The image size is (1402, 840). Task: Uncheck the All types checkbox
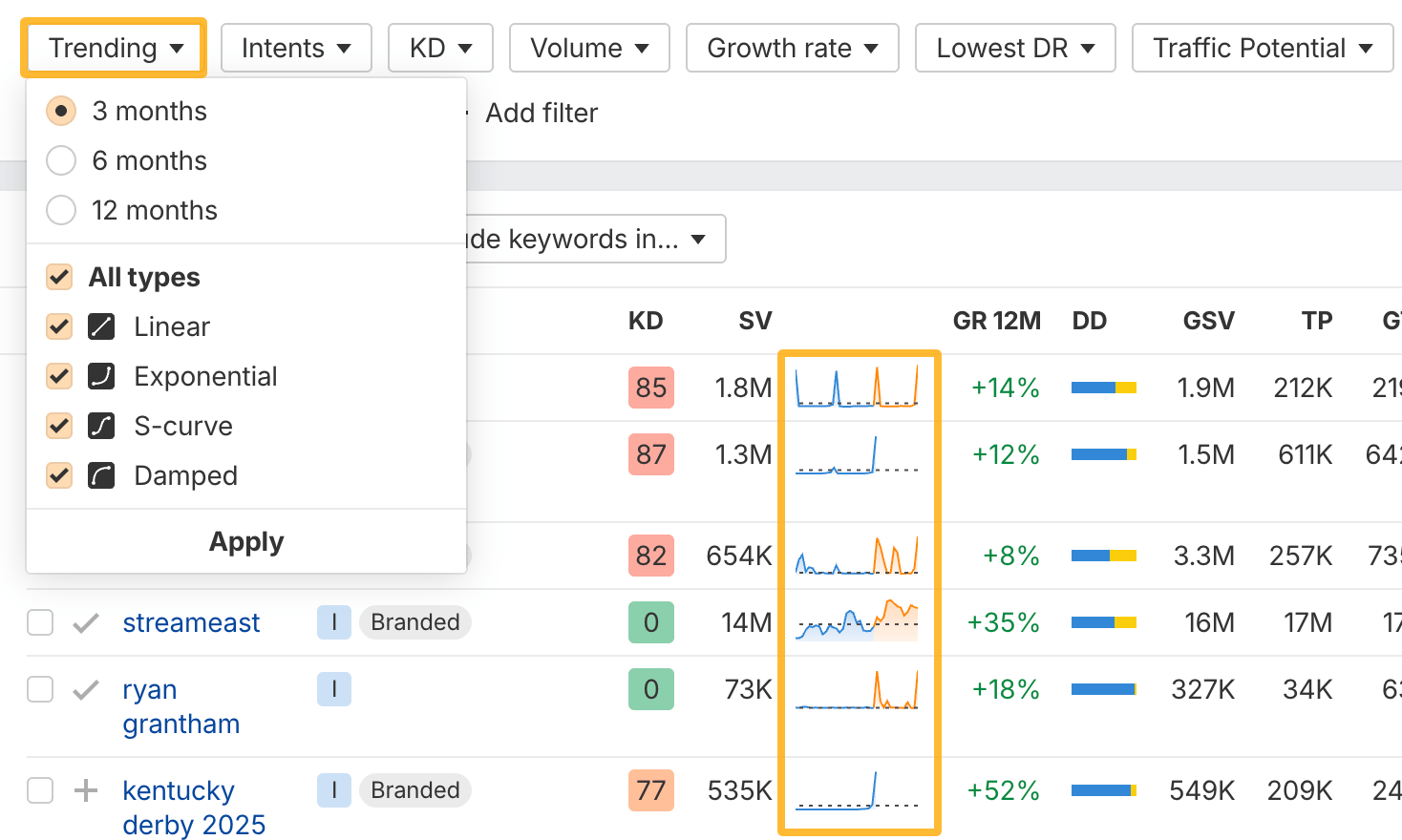tap(58, 277)
